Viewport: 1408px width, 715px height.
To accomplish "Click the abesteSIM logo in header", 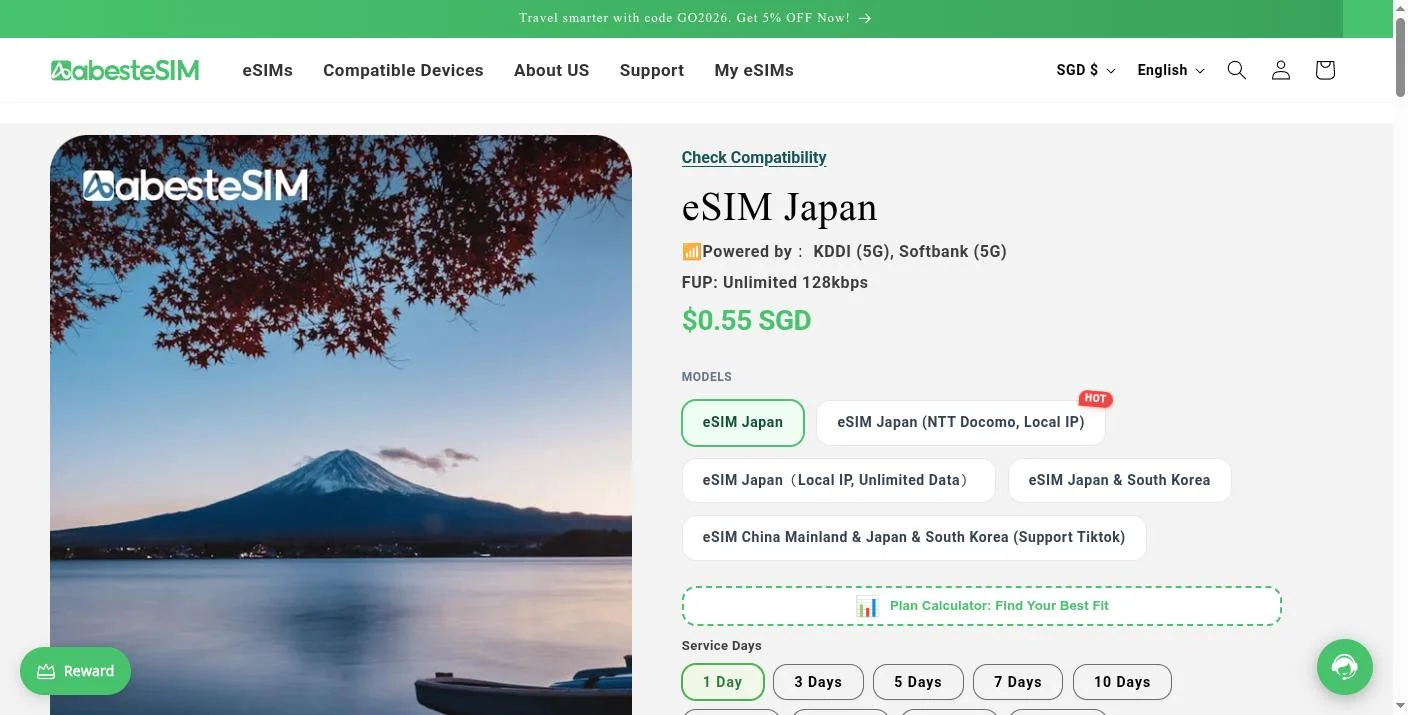I will [125, 70].
